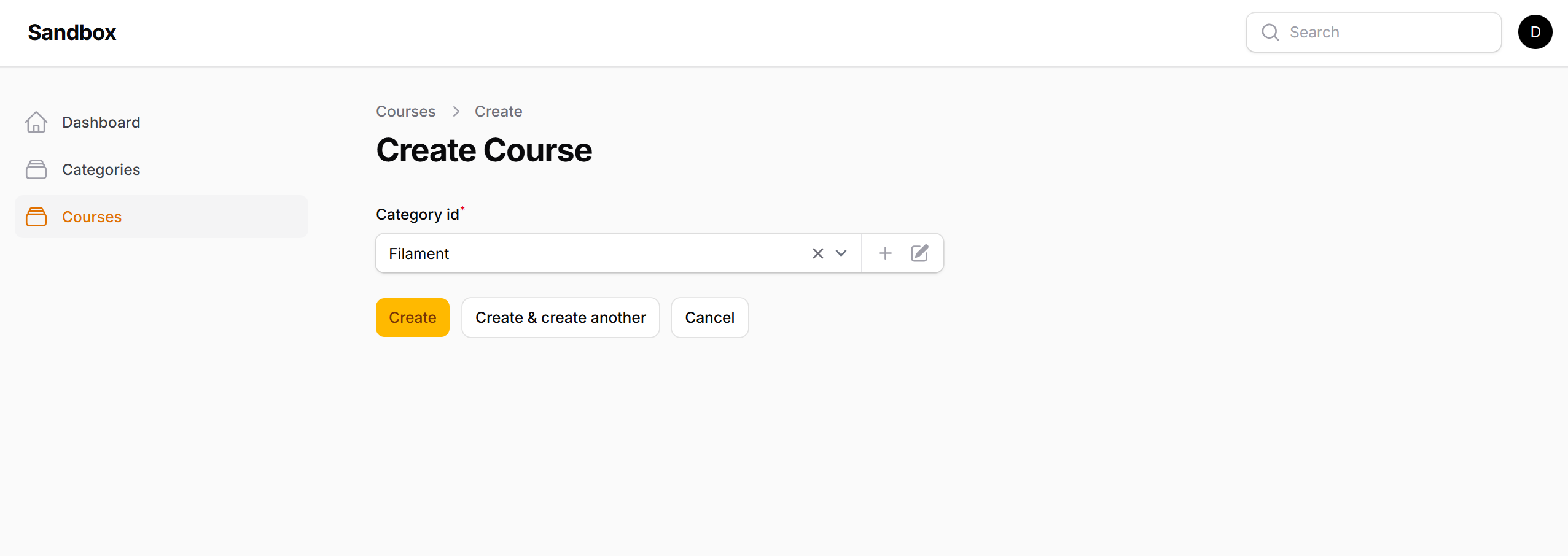Open the Courses breadcrumb link
The width and height of the screenshot is (1568, 556).
tap(405, 111)
